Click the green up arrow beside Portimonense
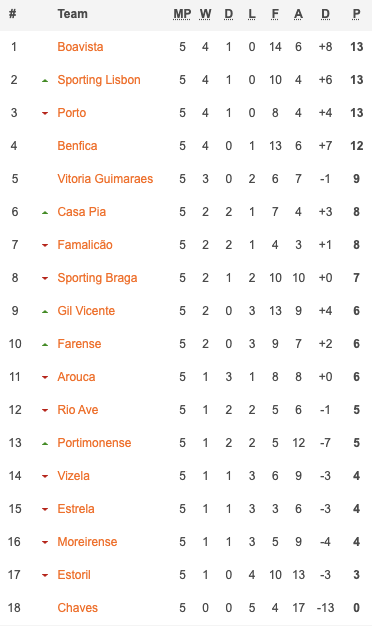The image size is (372, 626). [x=45, y=444]
